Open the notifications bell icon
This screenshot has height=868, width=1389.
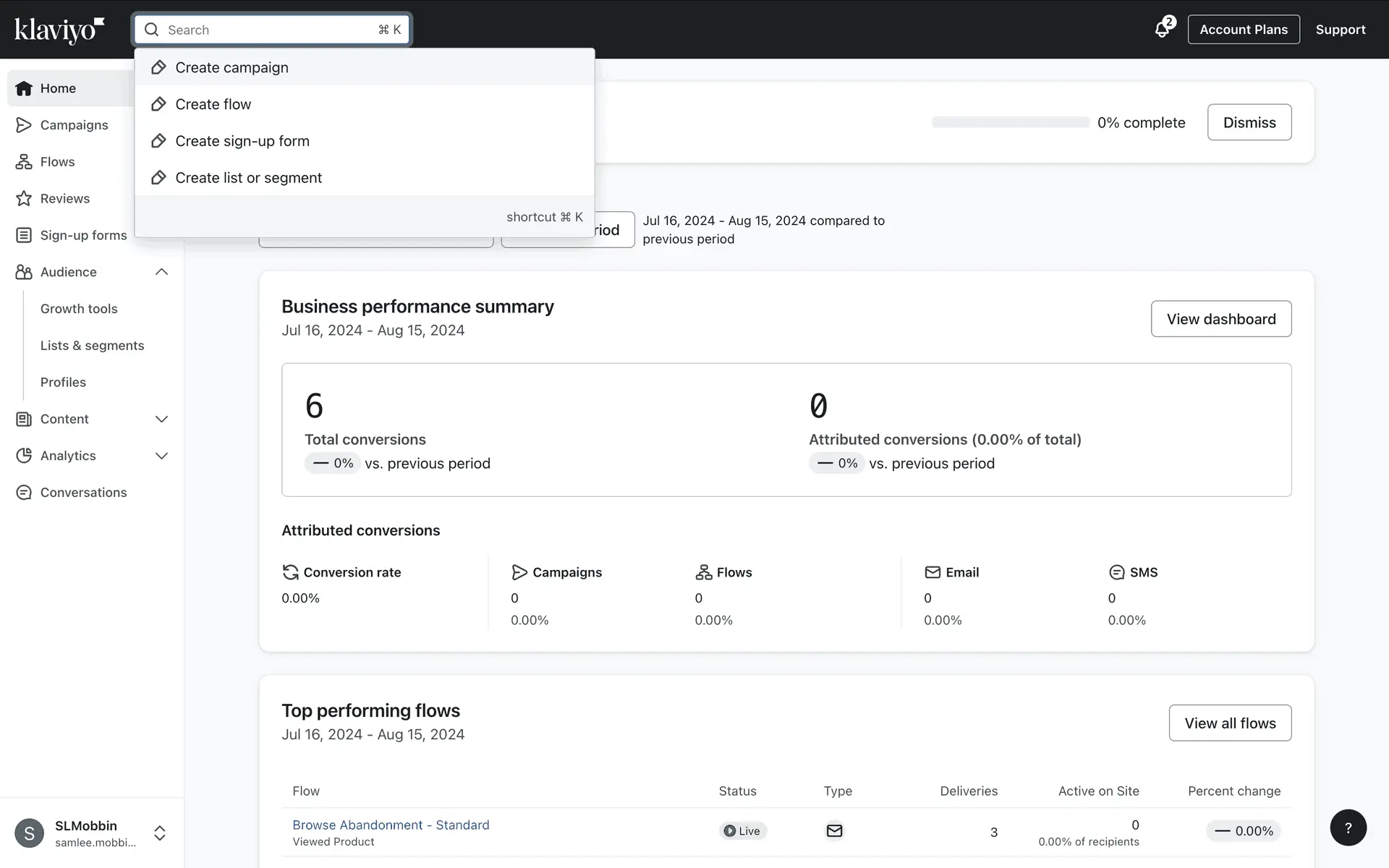[1162, 30]
